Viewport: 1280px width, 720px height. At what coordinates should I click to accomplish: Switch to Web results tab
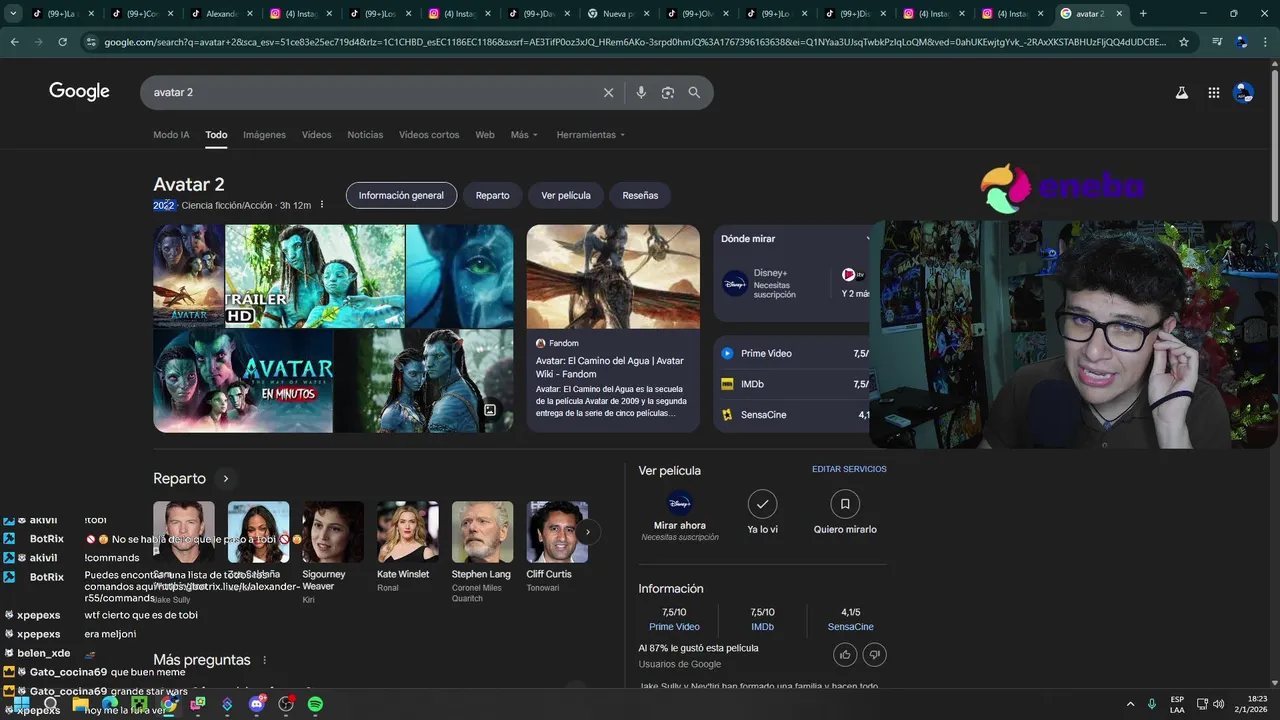pyautogui.click(x=485, y=135)
